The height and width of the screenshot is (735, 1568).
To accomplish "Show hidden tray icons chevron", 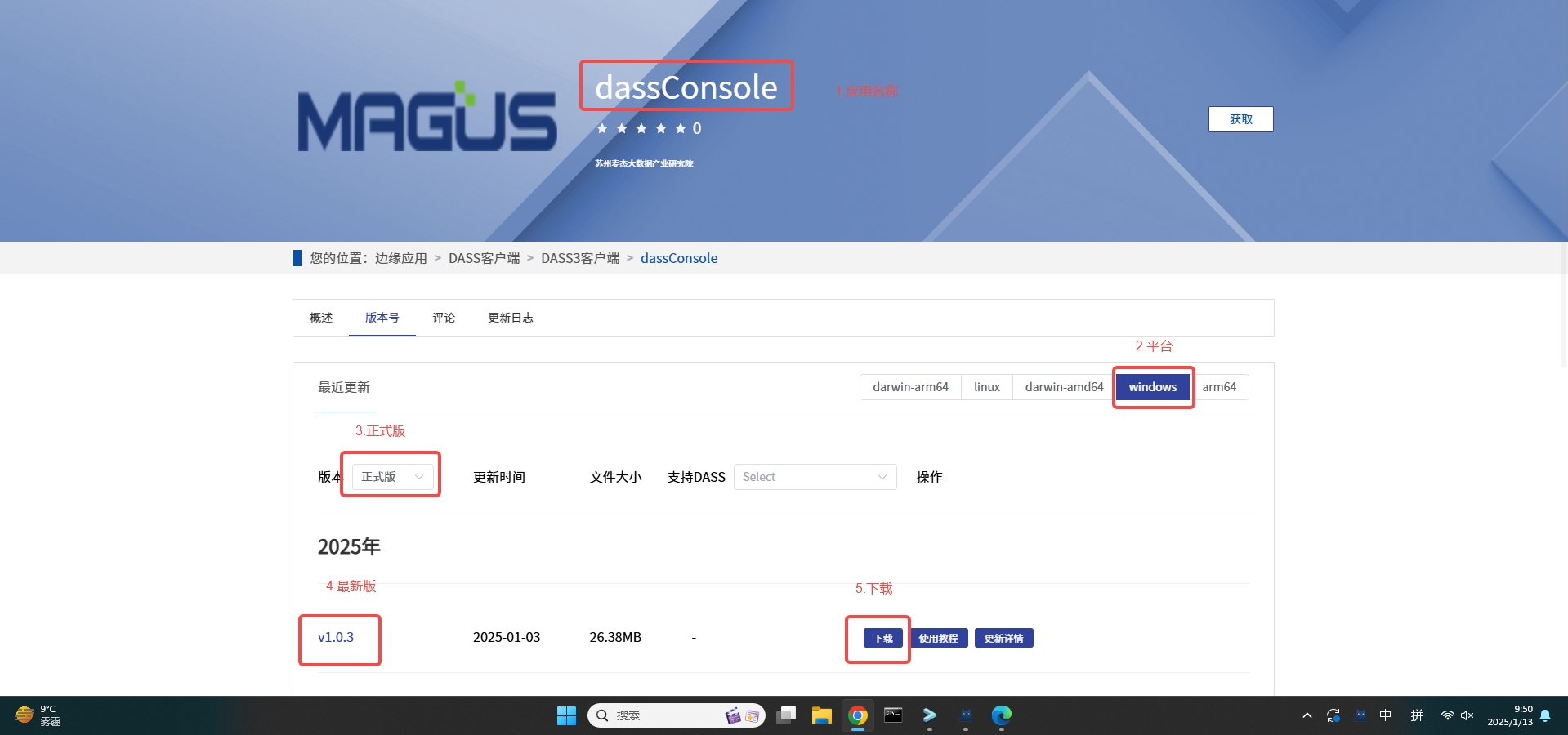I will click(x=1307, y=715).
